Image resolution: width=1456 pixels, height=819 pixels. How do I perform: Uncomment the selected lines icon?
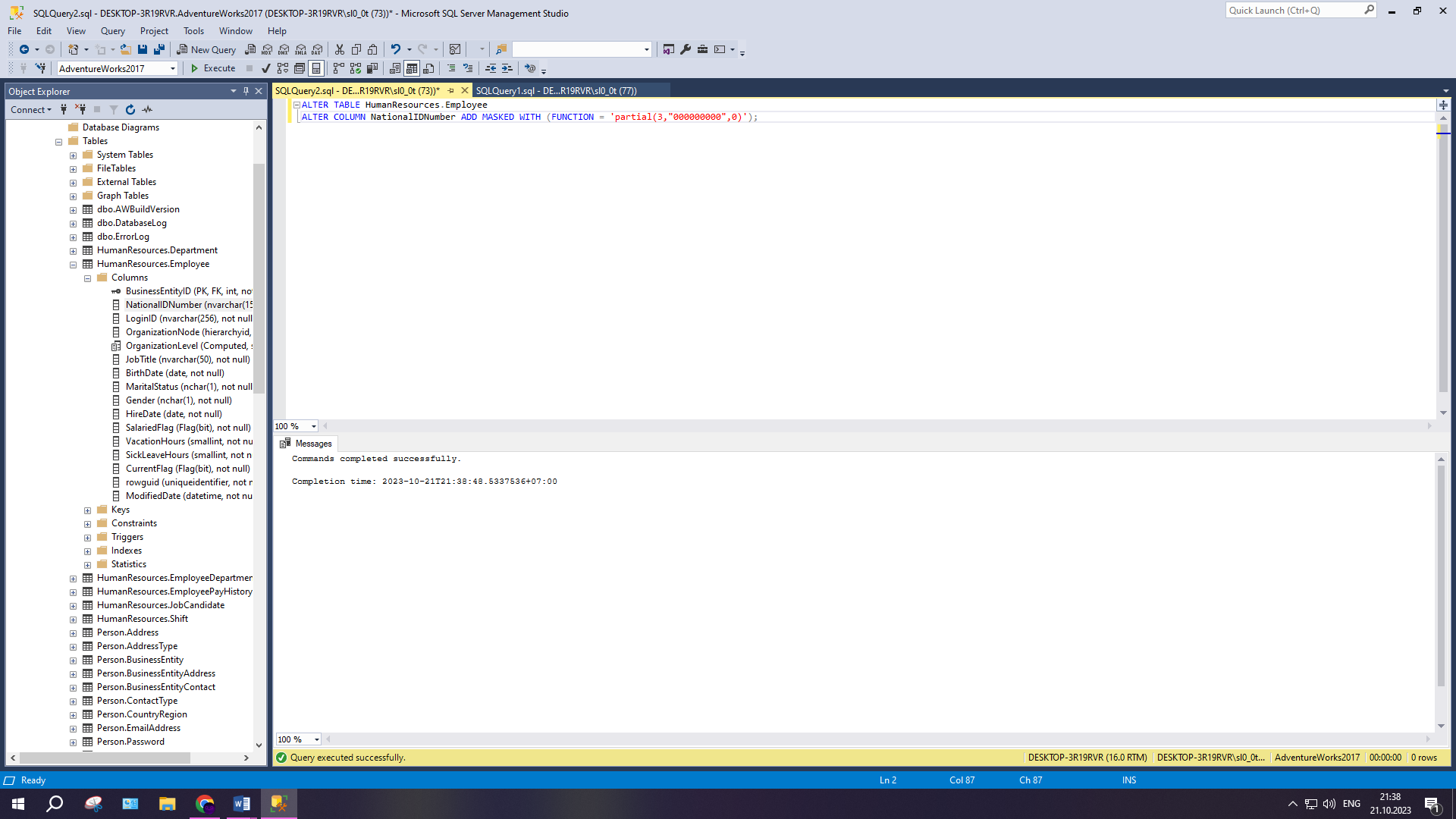(468, 68)
